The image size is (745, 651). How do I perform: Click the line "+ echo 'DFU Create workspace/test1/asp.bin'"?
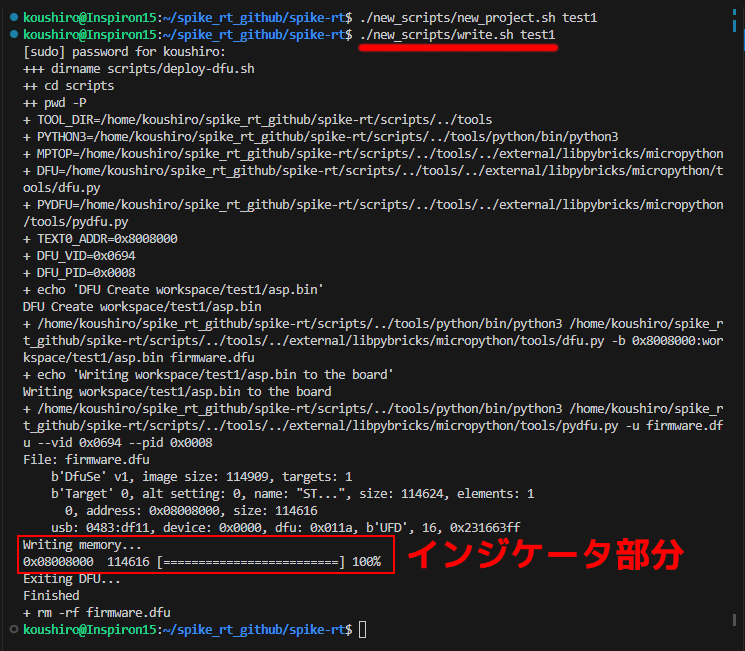pos(173,290)
